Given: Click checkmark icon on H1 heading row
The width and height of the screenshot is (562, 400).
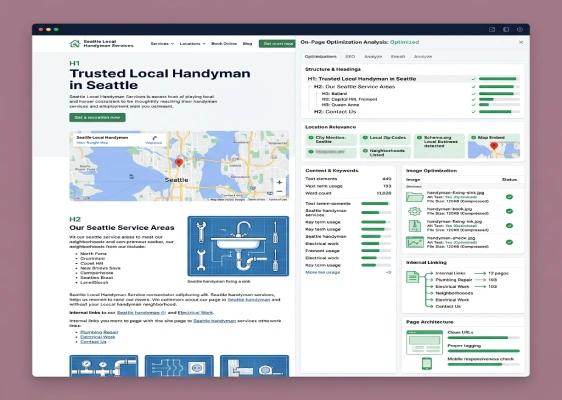Looking at the screenshot, I should (473, 79).
